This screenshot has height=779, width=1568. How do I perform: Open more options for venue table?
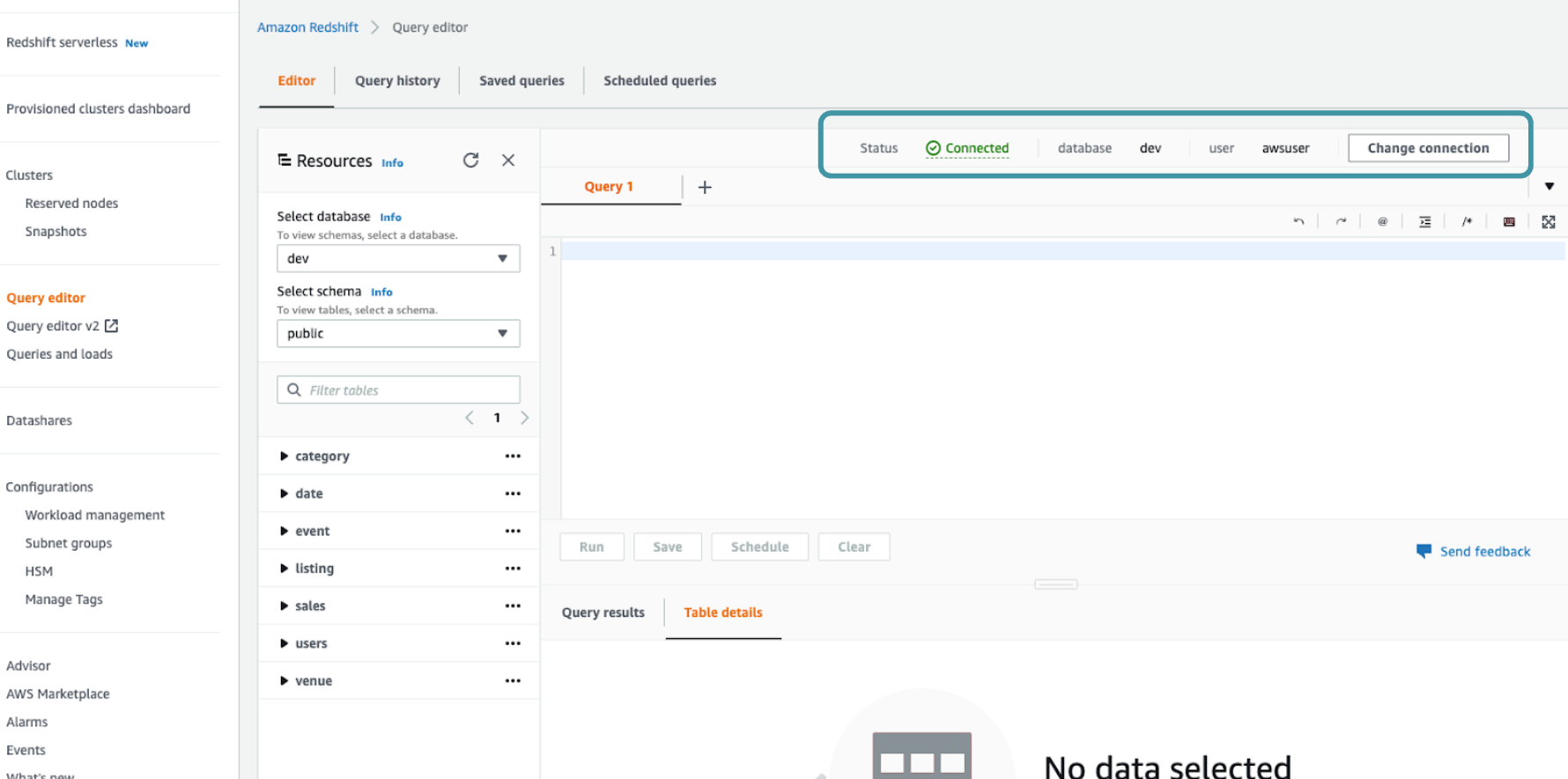[513, 680]
